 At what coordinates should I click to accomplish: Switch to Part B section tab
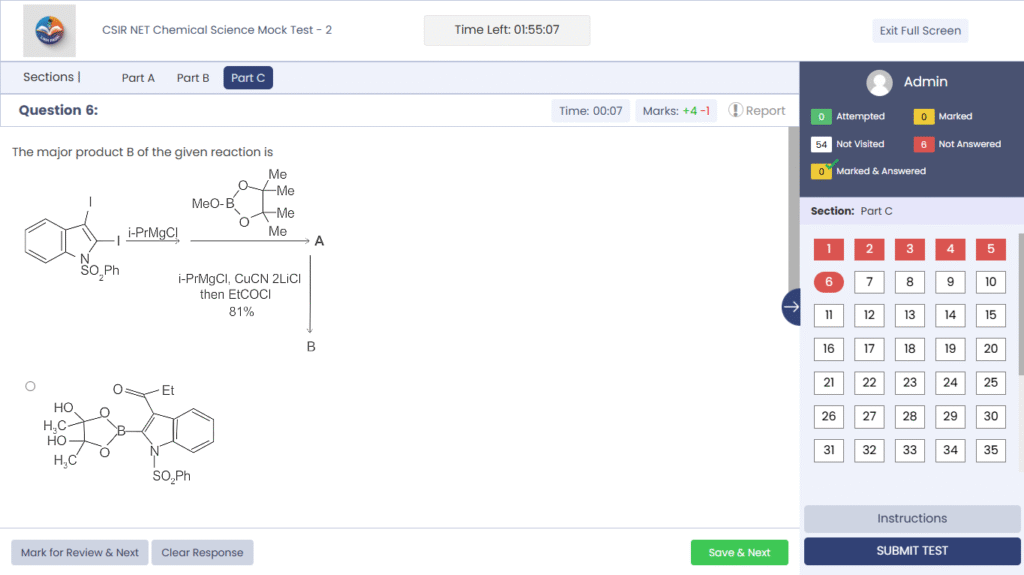[193, 78]
